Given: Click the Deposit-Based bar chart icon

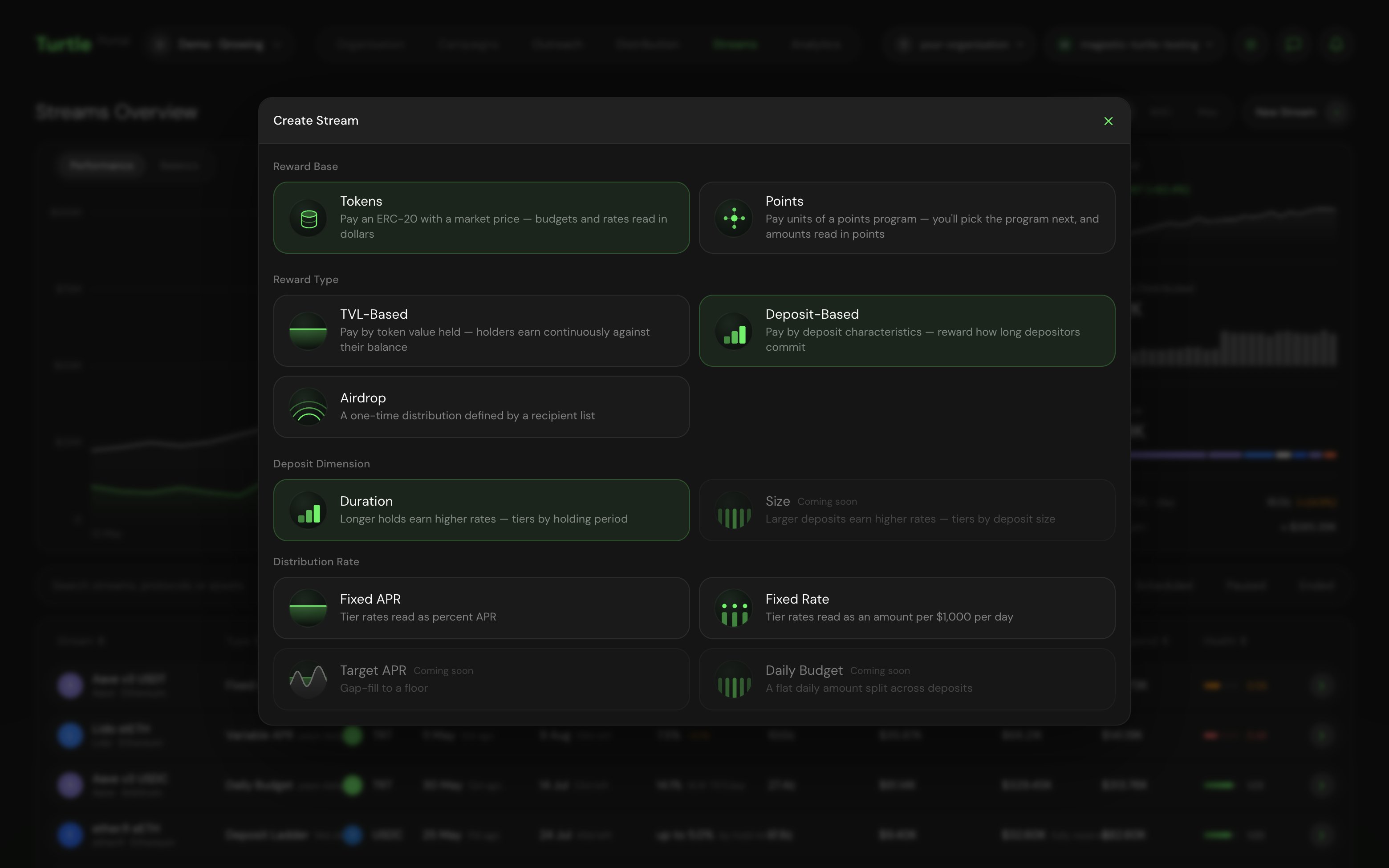Looking at the screenshot, I should [734, 331].
